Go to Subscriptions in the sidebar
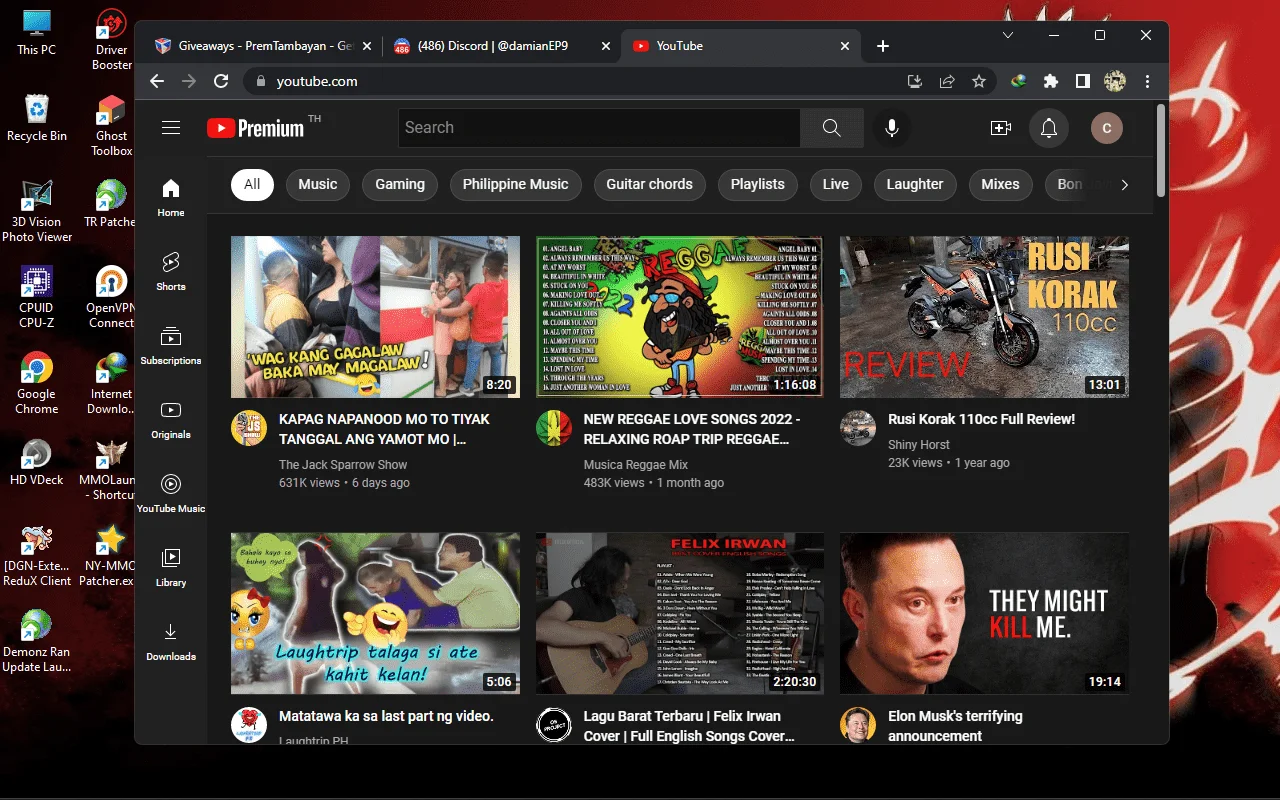The image size is (1280, 800). coord(171,344)
